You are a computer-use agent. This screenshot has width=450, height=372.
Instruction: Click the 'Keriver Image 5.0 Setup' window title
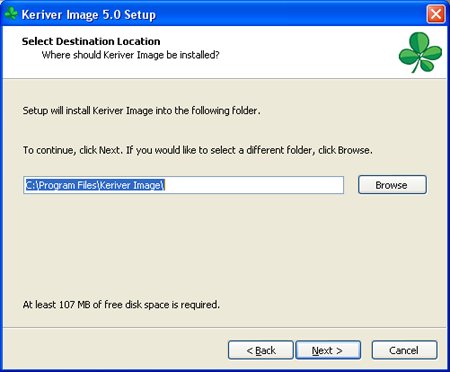coord(89,15)
